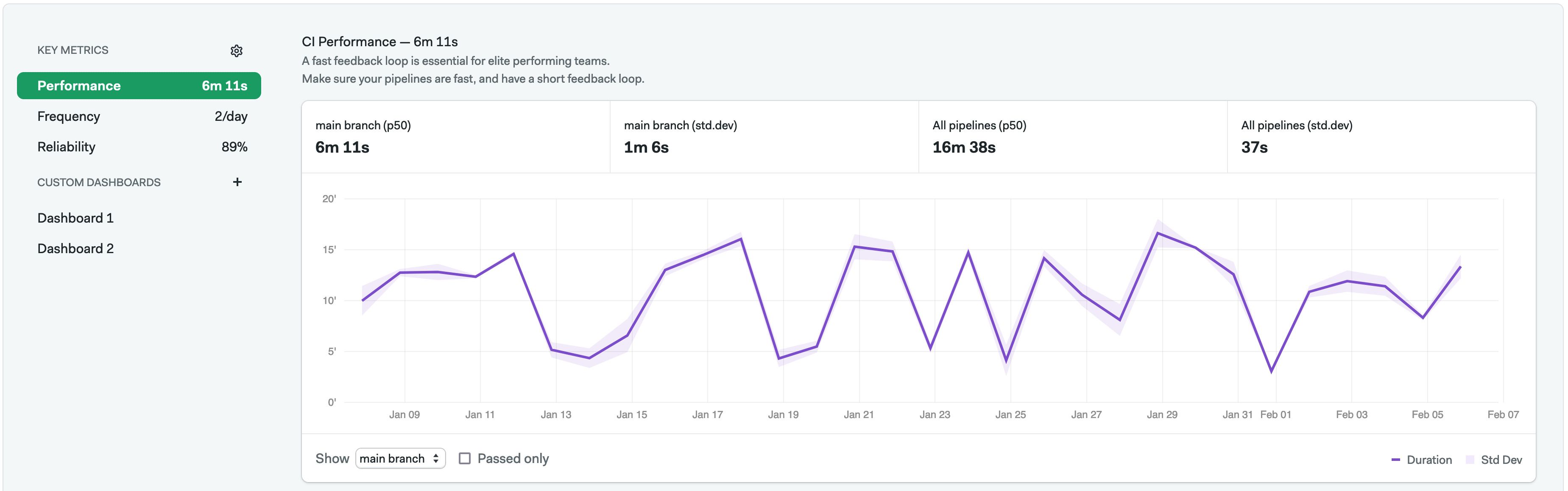Toggle the Duration legend entry
This screenshot has height=491, width=1568.
1421,459
